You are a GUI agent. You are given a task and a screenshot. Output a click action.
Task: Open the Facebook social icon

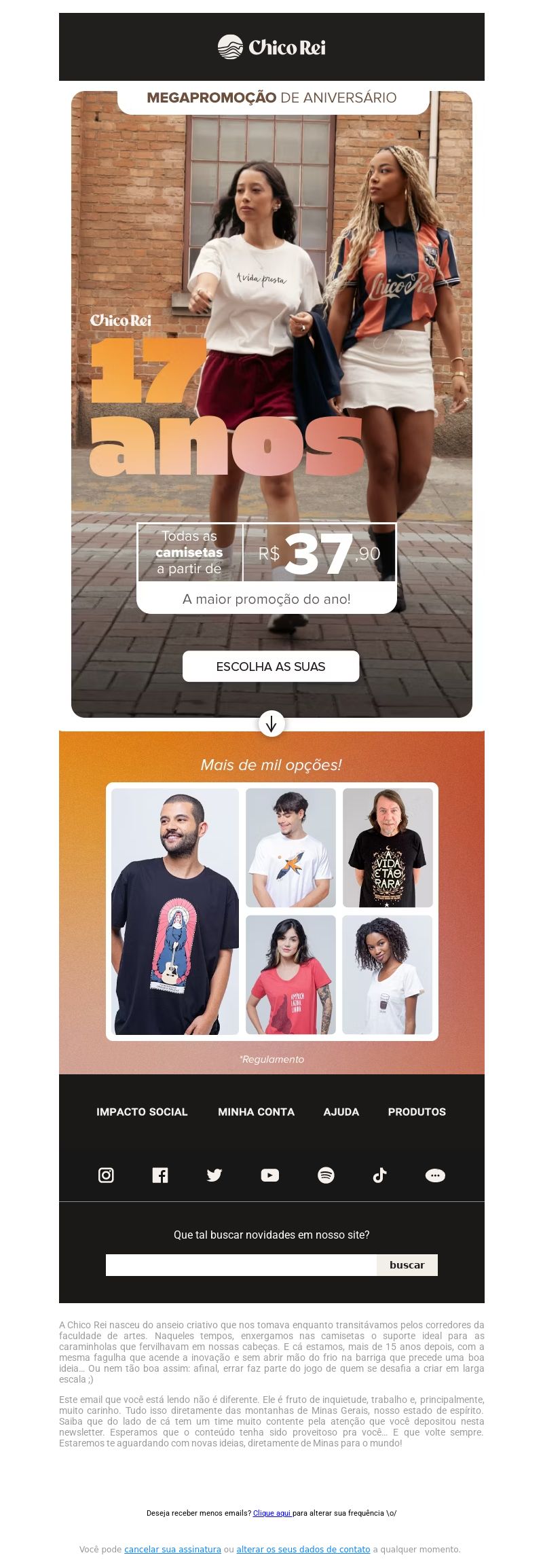[160, 1175]
